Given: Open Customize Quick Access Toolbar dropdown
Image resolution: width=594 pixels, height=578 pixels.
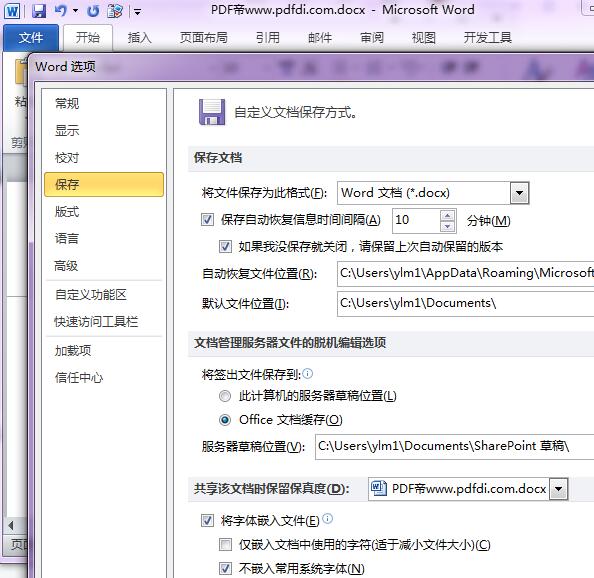Looking at the screenshot, I should click(x=138, y=12).
